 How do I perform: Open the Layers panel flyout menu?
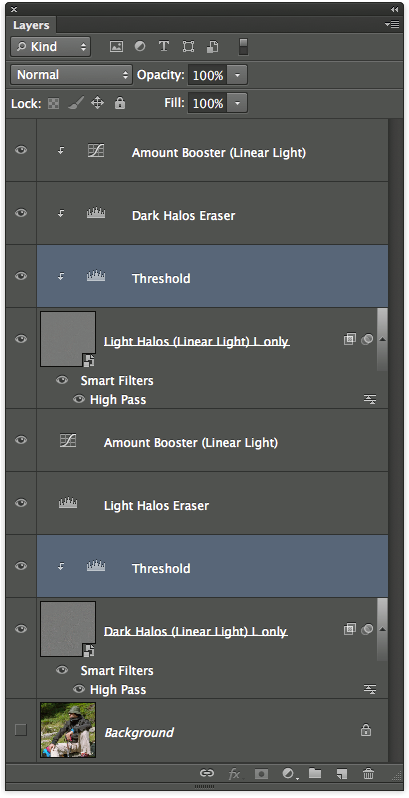coord(392,24)
